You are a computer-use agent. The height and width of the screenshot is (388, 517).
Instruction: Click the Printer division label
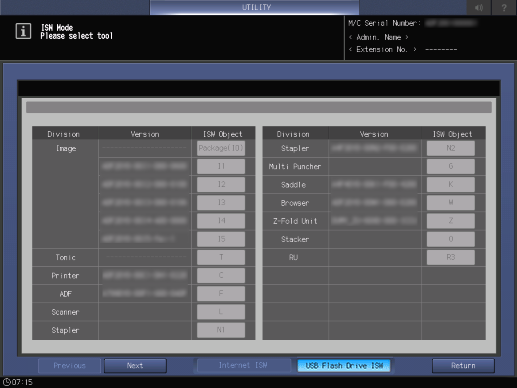65,276
